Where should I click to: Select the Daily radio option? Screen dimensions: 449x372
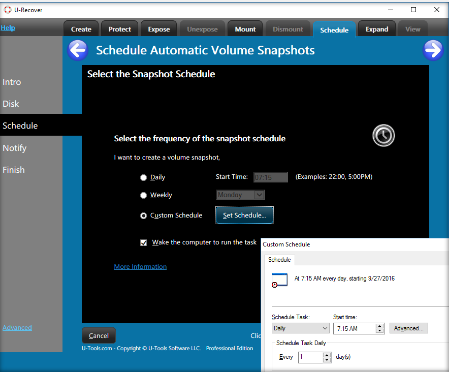click(143, 178)
